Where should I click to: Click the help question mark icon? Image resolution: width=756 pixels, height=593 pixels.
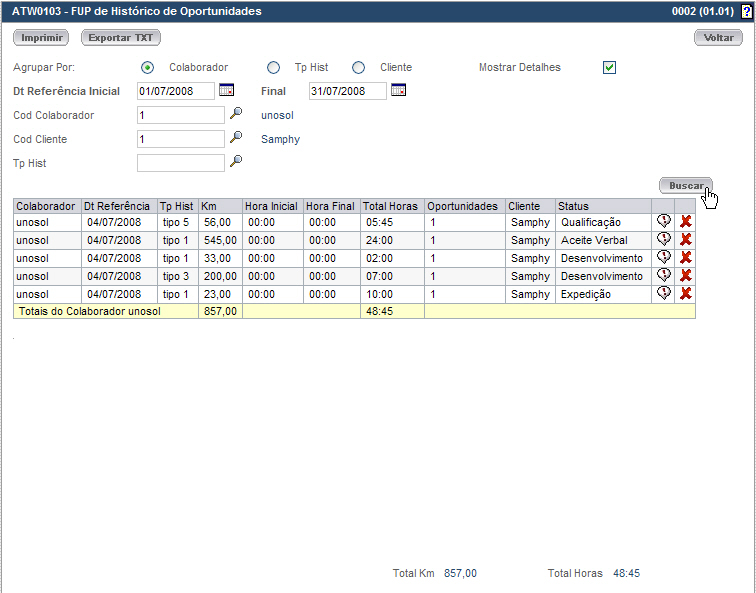click(746, 12)
